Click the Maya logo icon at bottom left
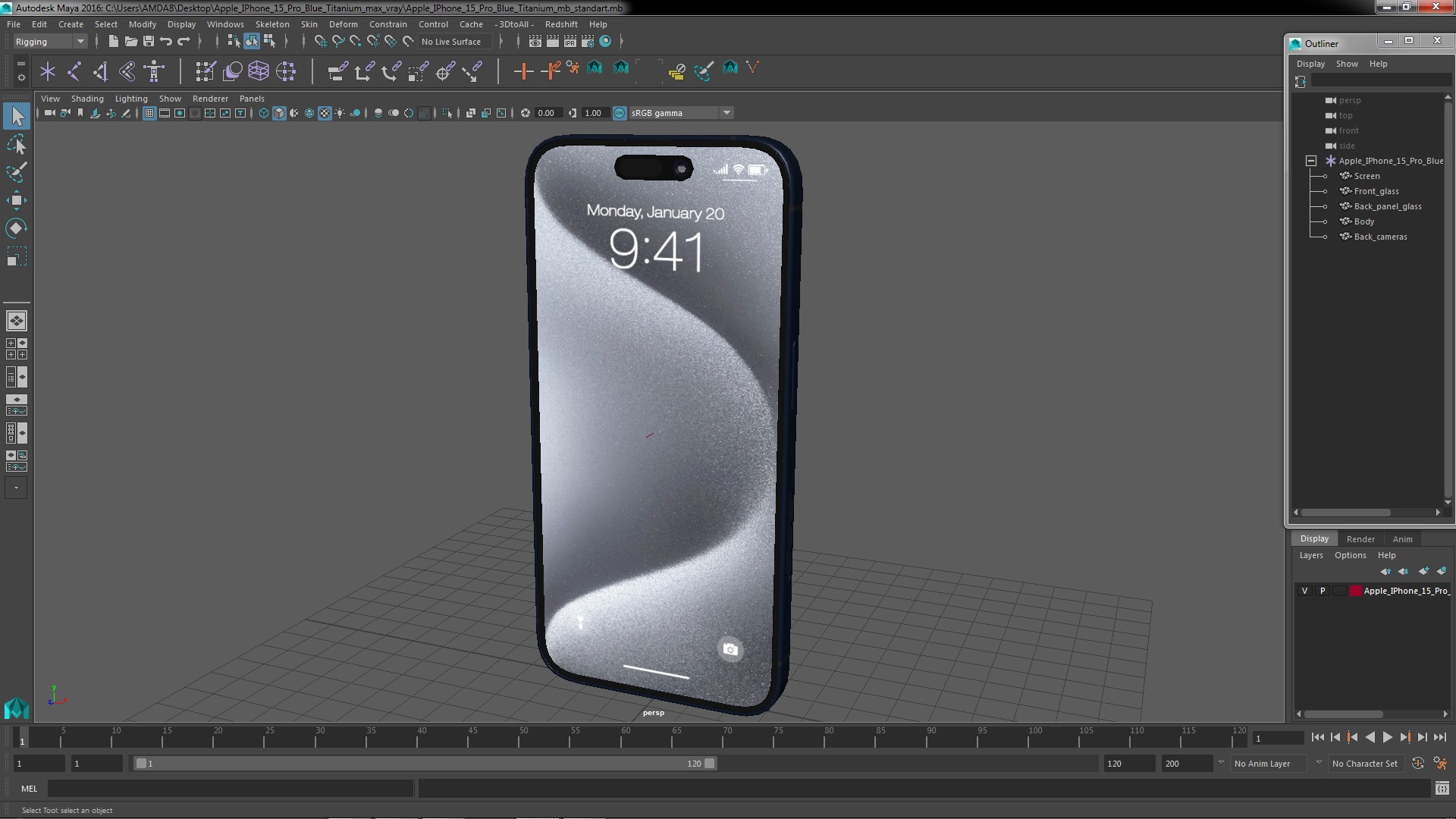Viewport: 1456px width, 819px height. (16, 708)
